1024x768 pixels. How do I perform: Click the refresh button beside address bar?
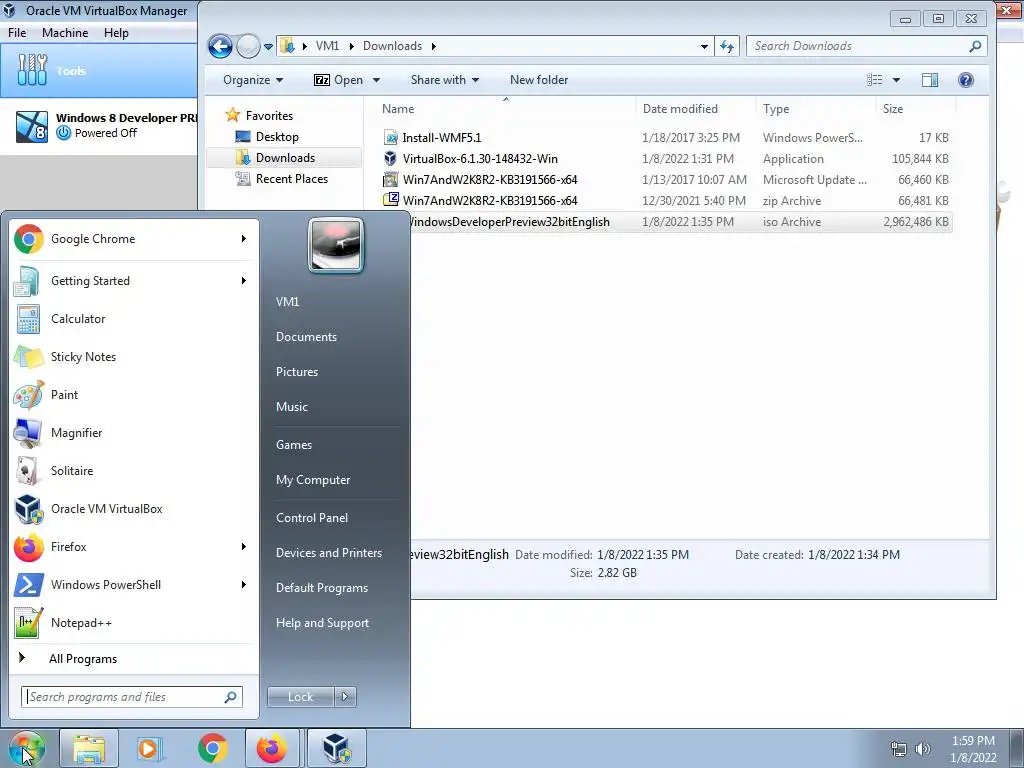tap(726, 46)
